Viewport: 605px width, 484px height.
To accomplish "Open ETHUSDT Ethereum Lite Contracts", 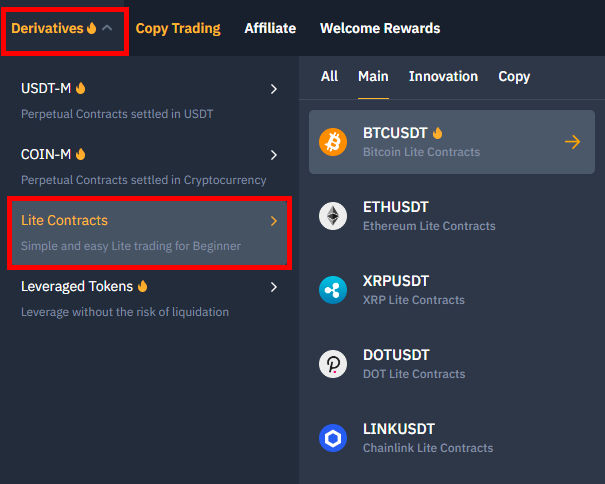I will coord(452,216).
